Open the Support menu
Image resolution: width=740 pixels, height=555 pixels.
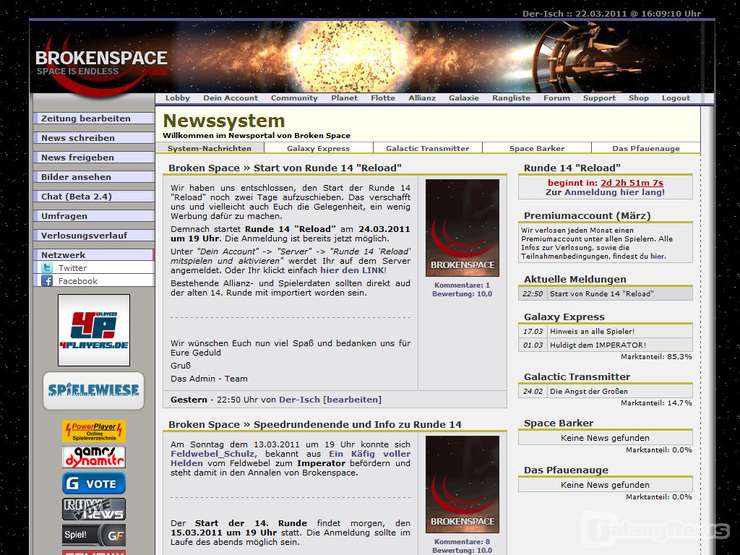599,98
